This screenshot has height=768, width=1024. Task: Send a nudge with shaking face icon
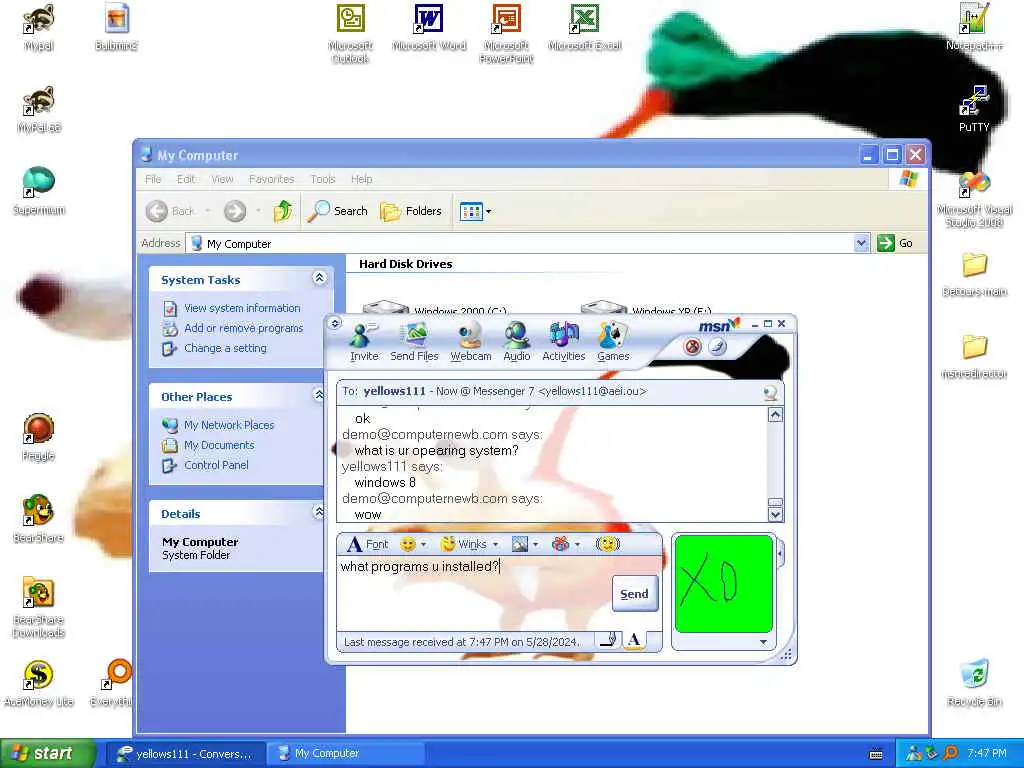[x=607, y=544]
